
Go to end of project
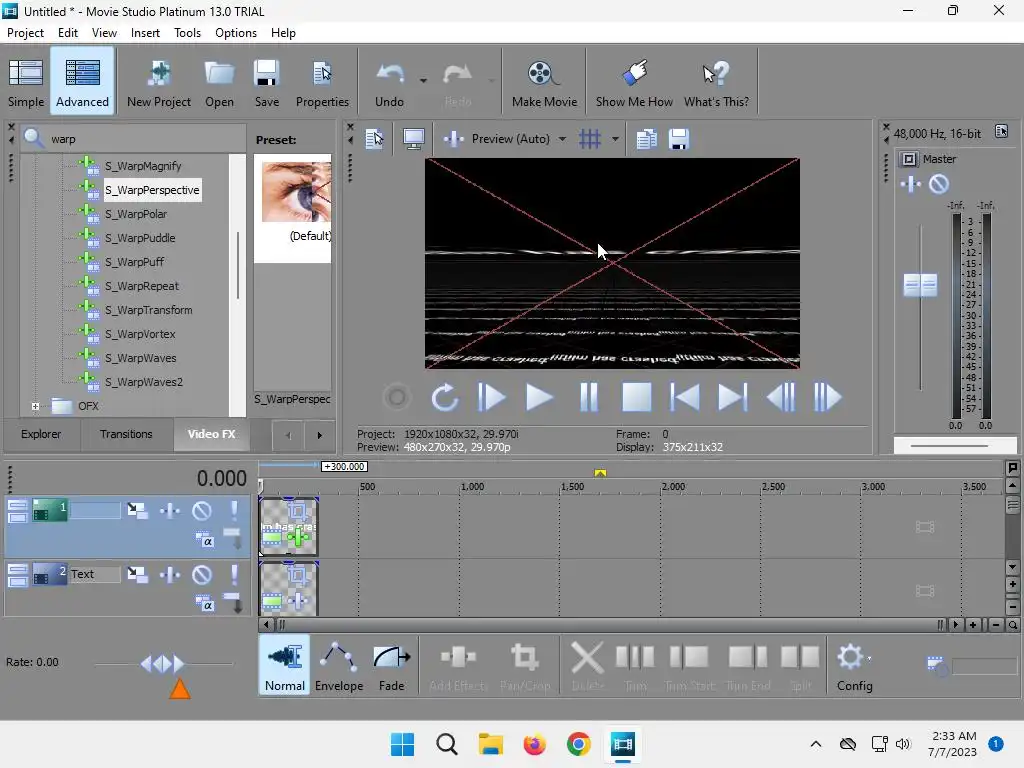[732, 397]
